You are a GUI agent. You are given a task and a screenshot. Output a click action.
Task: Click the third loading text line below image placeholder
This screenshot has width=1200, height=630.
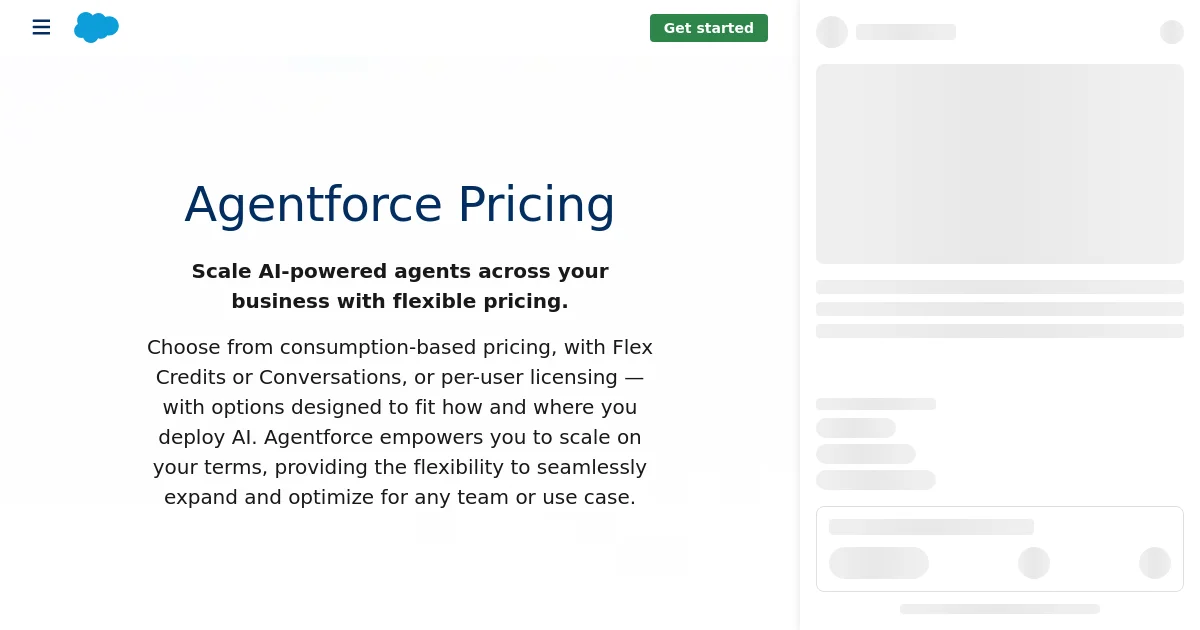[x=1000, y=331]
